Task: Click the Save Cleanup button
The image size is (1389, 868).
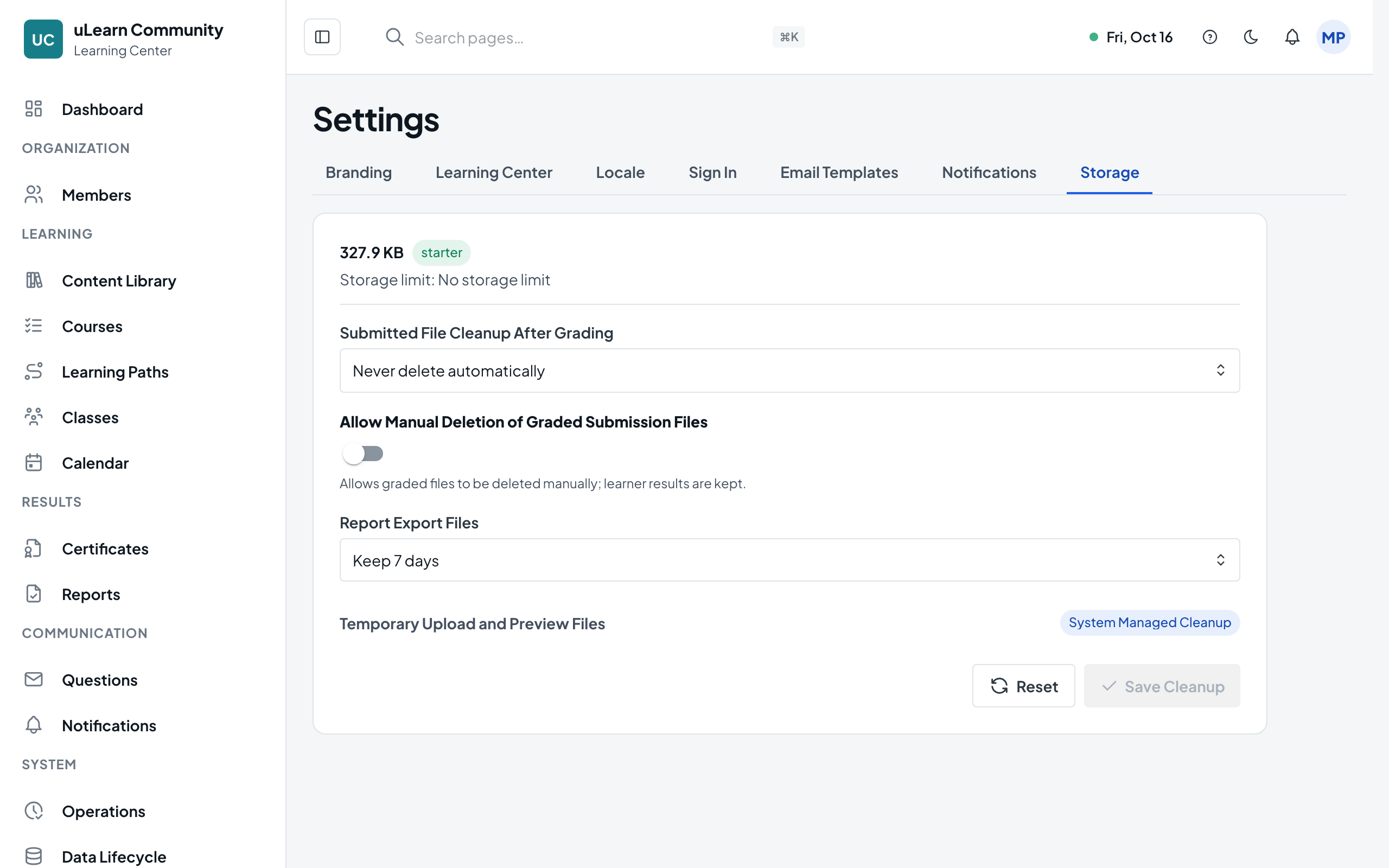Action: [x=1162, y=685]
